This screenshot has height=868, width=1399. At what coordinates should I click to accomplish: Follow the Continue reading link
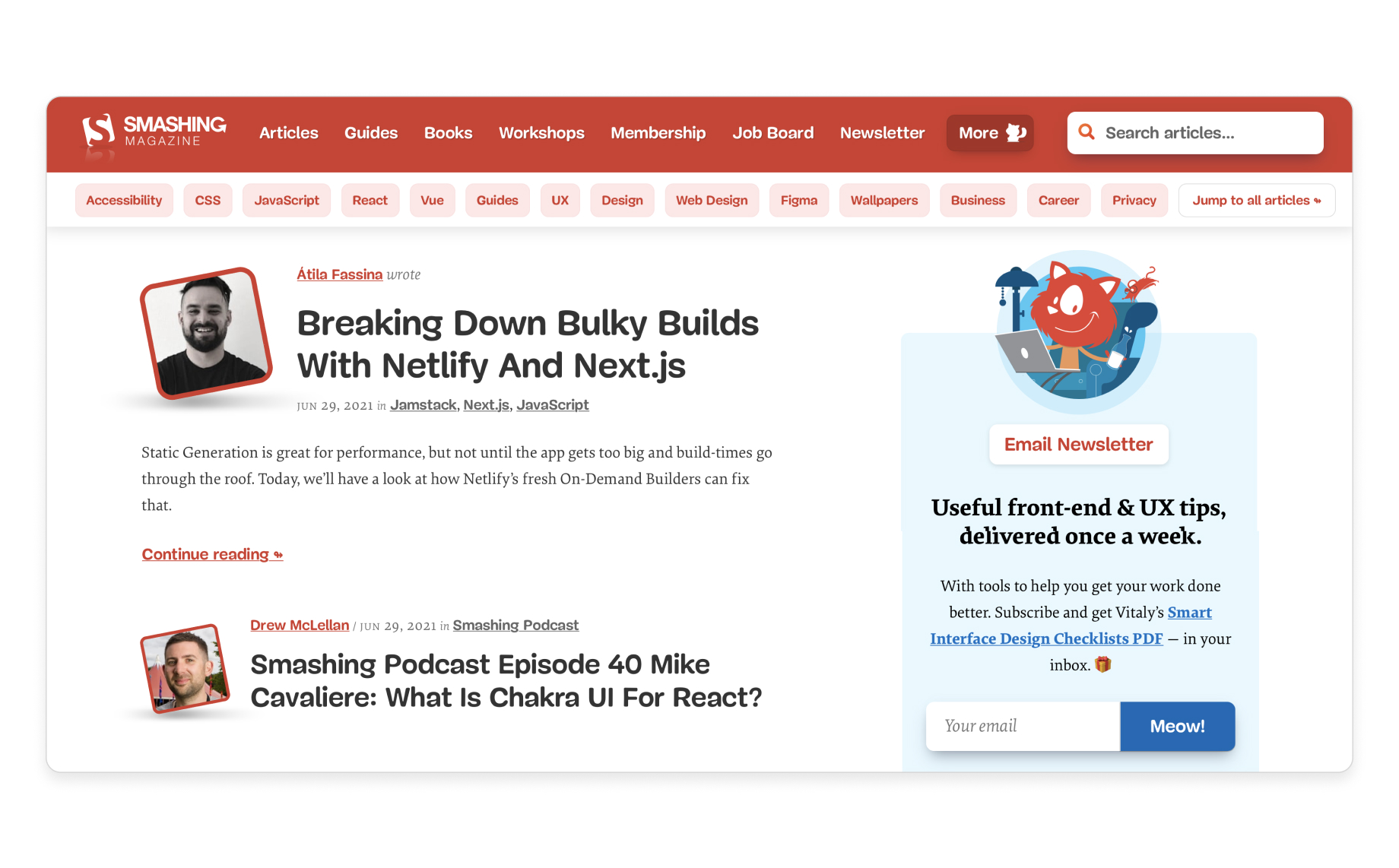212,555
